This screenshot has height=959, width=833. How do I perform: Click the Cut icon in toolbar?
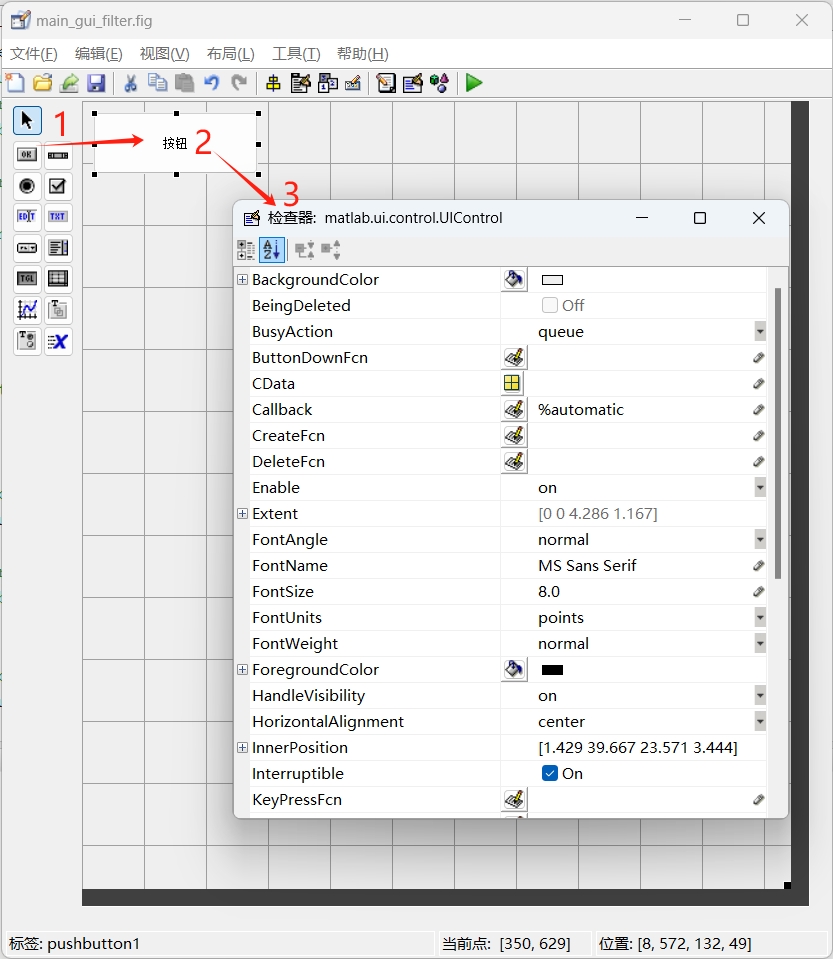click(x=130, y=83)
